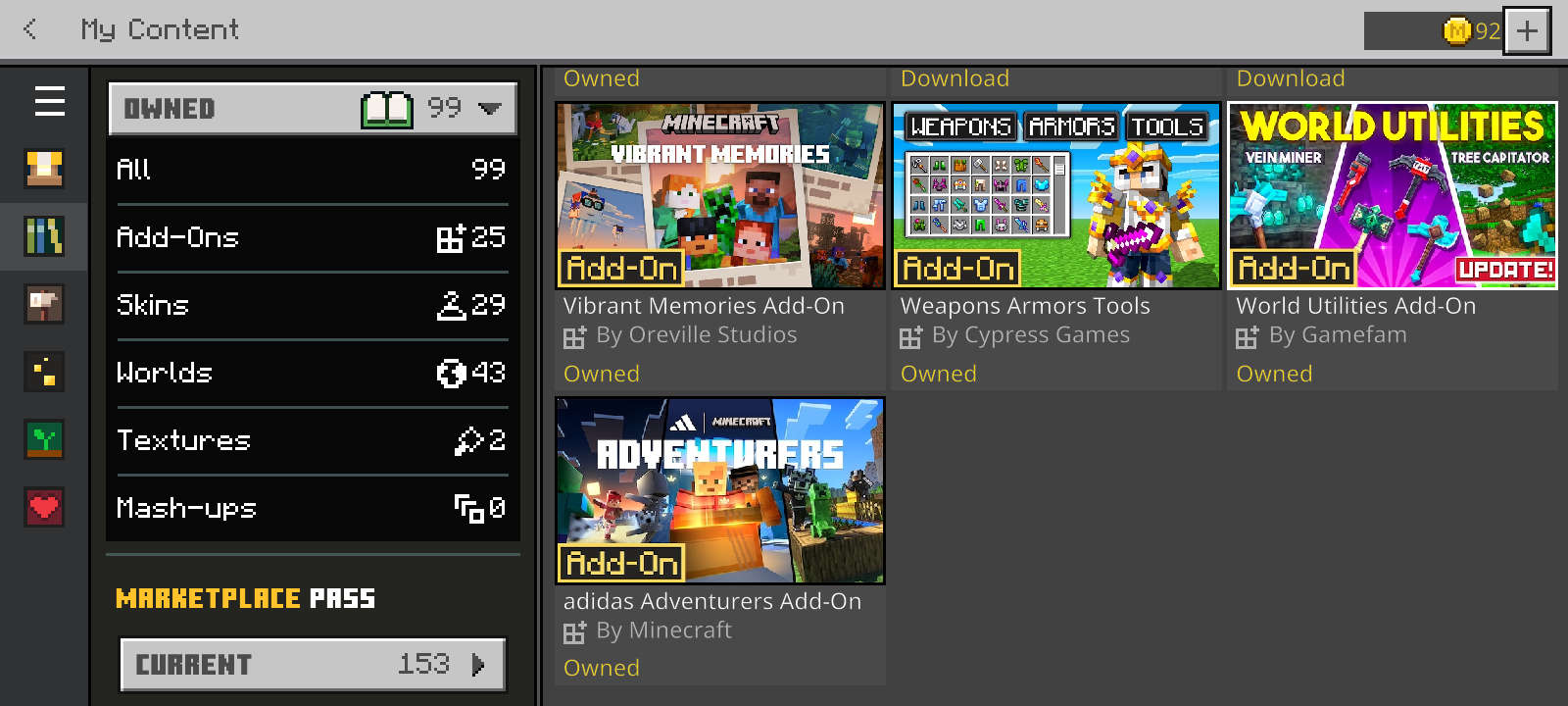Click Owned under World Utilities Add-On
1568x706 pixels.
tap(1274, 374)
